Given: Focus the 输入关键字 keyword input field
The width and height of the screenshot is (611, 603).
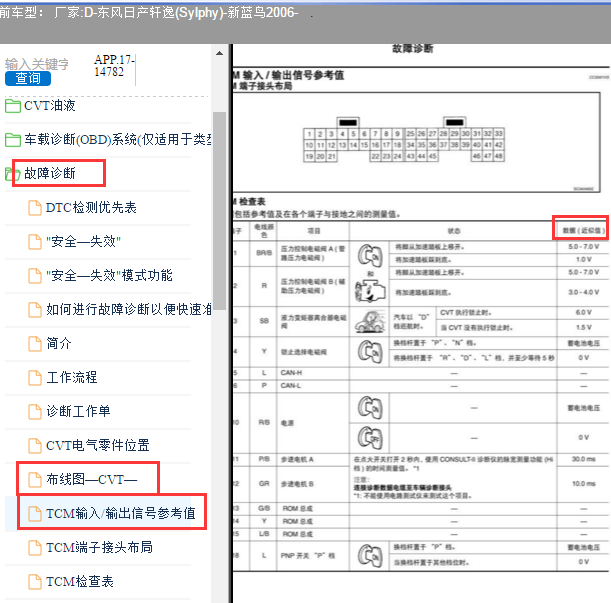Looking at the screenshot, I should [37, 64].
